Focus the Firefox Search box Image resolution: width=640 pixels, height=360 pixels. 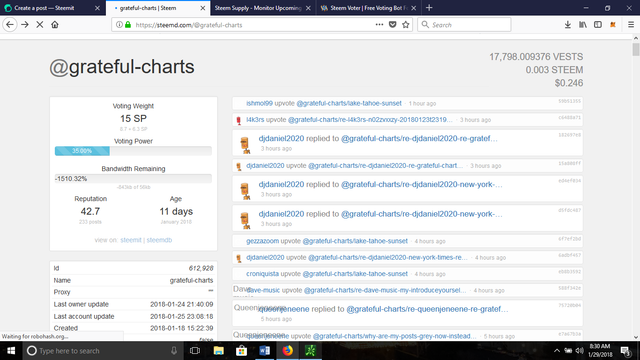click(x=464, y=24)
